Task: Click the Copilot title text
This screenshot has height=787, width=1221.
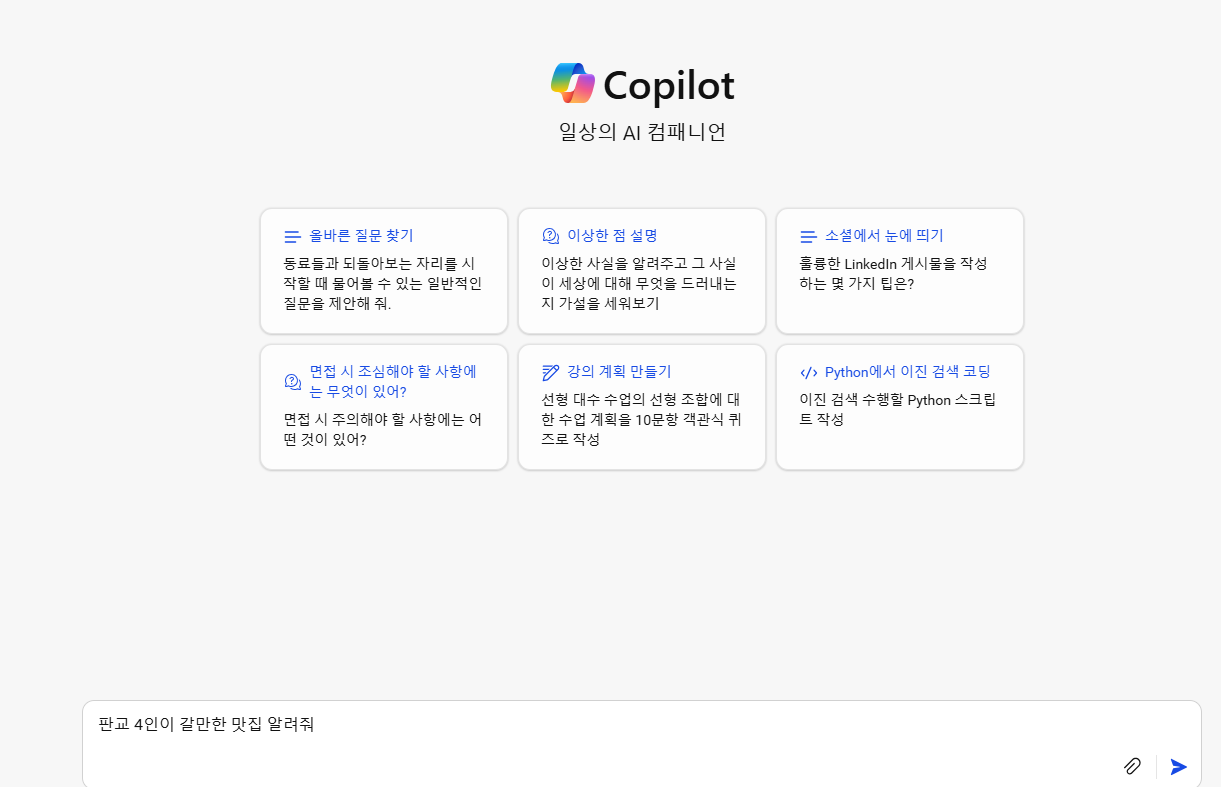Action: tap(669, 86)
